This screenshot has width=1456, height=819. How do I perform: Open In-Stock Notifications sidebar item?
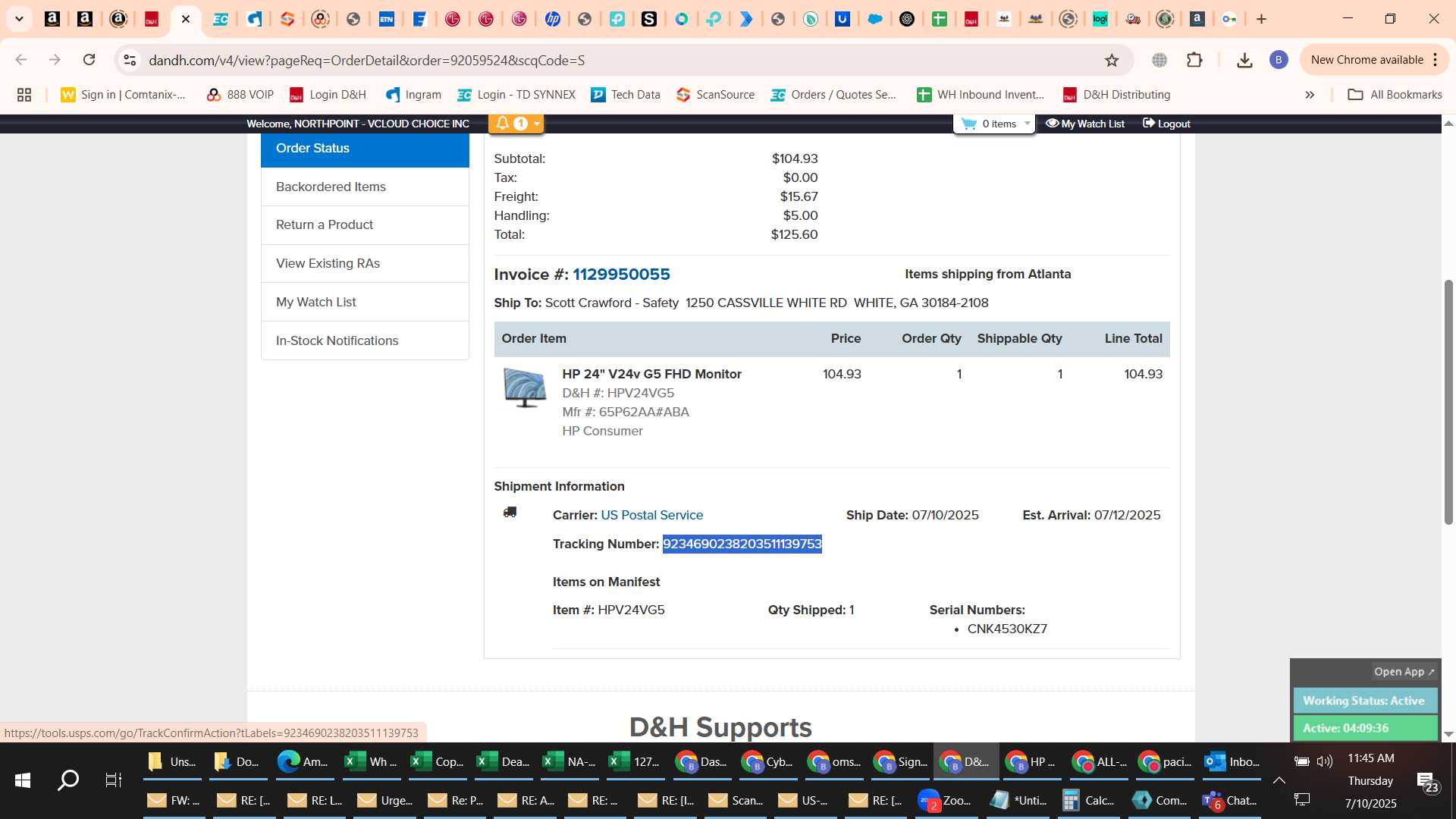pos(365,340)
